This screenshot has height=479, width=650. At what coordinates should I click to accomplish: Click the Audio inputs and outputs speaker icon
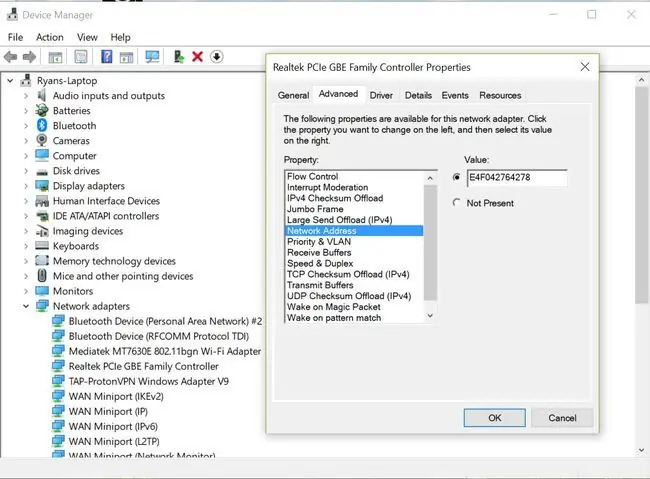click(x=42, y=95)
